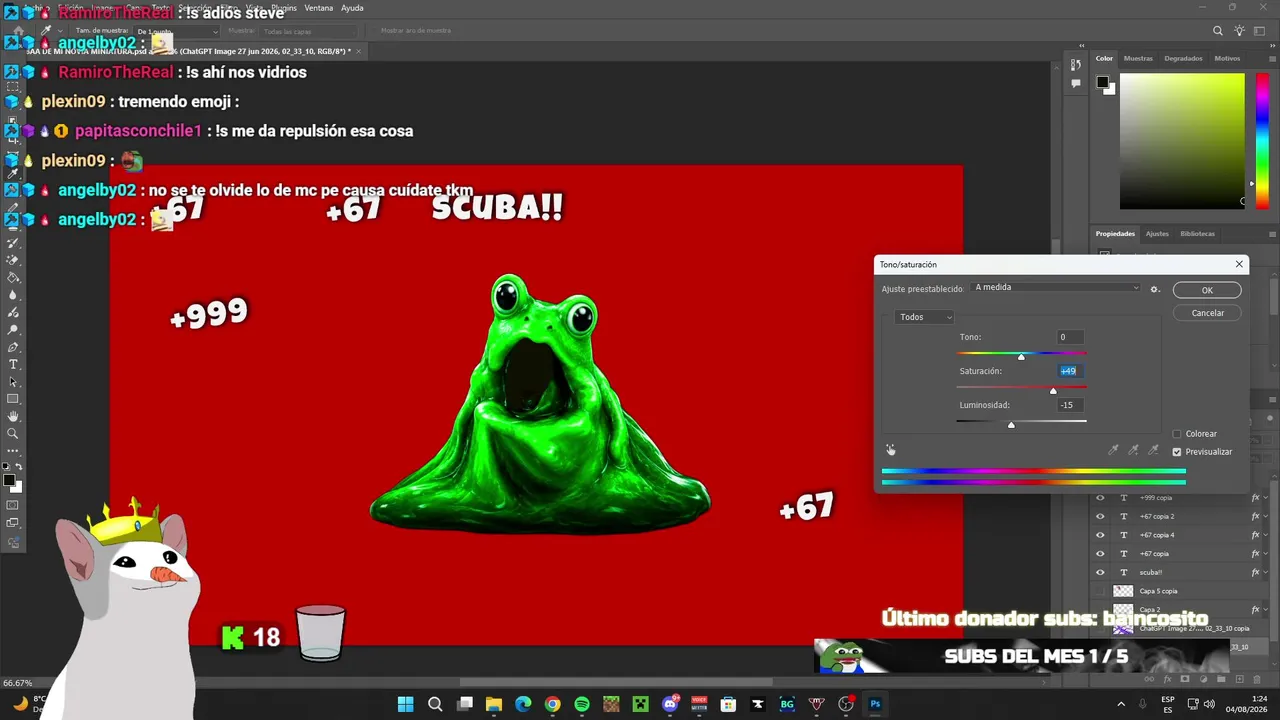Click Cancelar in Tono/saturación dialog
Viewport: 1280px width, 720px height.
pyautogui.click(x=1207, y=313)
